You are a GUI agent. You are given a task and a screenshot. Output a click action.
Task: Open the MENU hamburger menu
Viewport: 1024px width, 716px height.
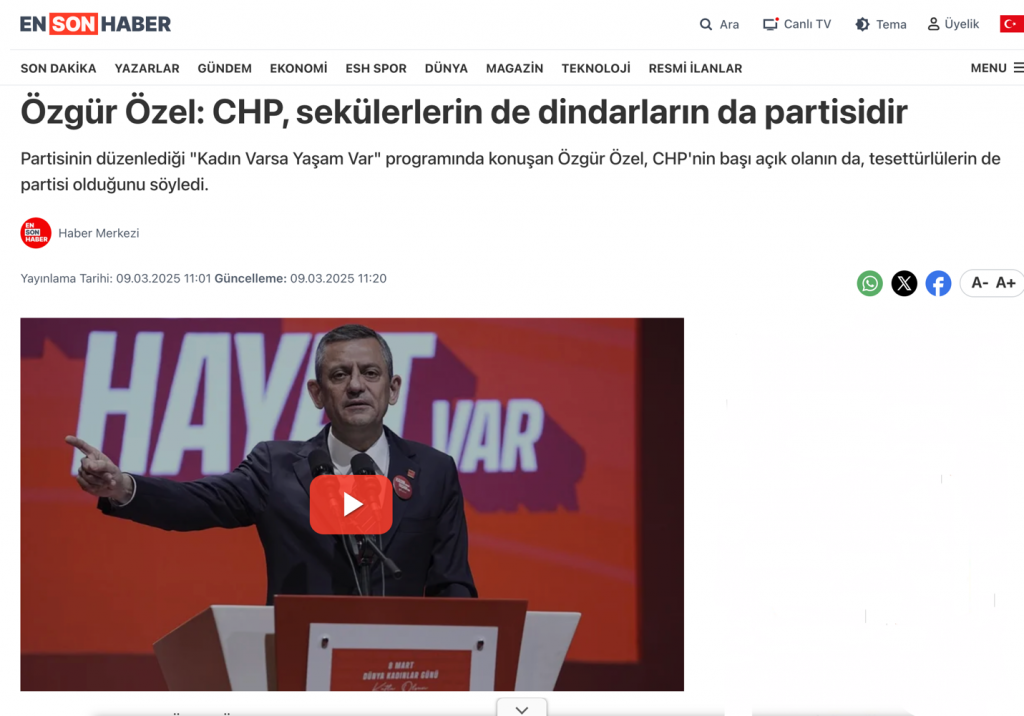[997, 68]
